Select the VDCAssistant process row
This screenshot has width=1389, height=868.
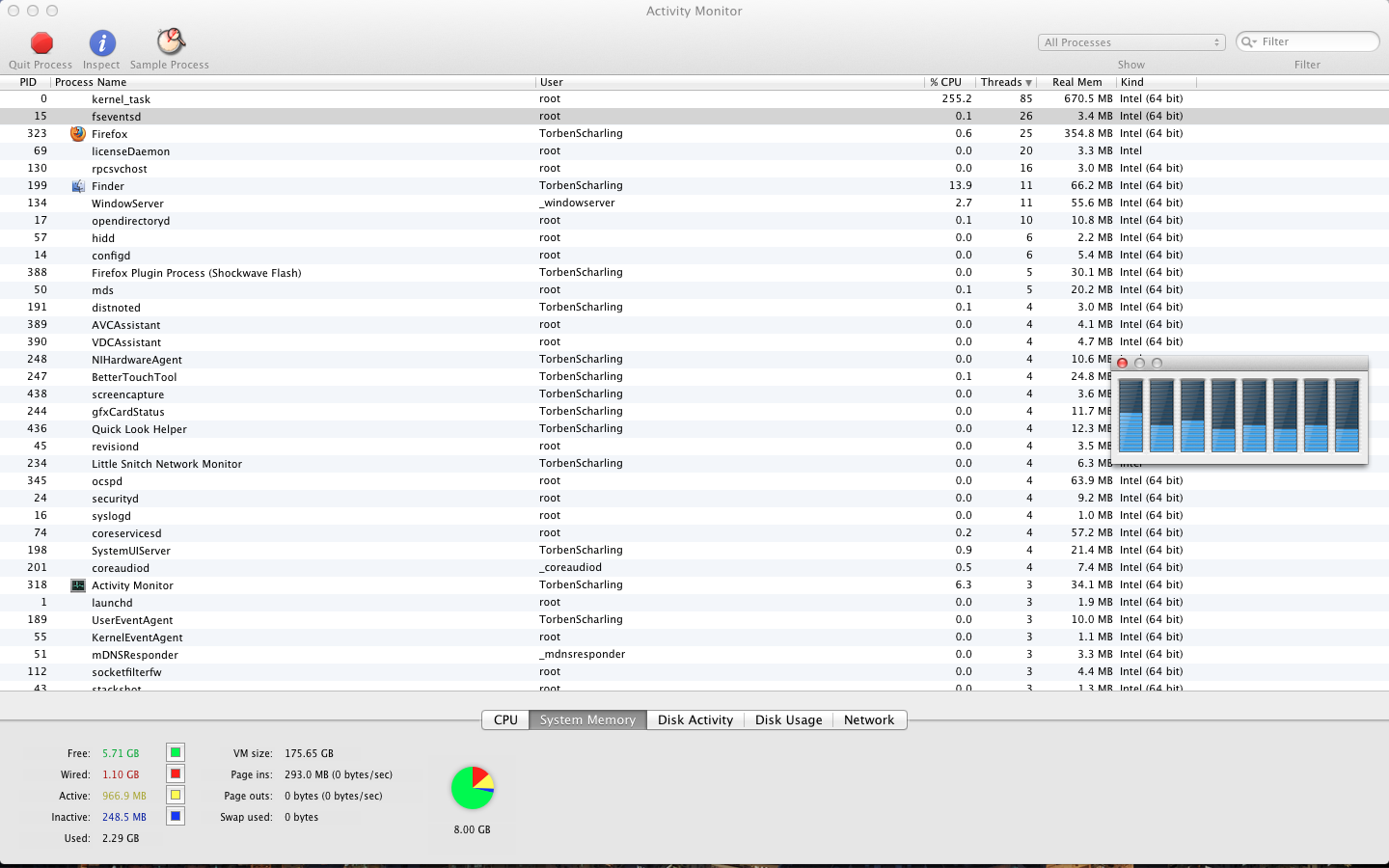click(x=694, y=341)
